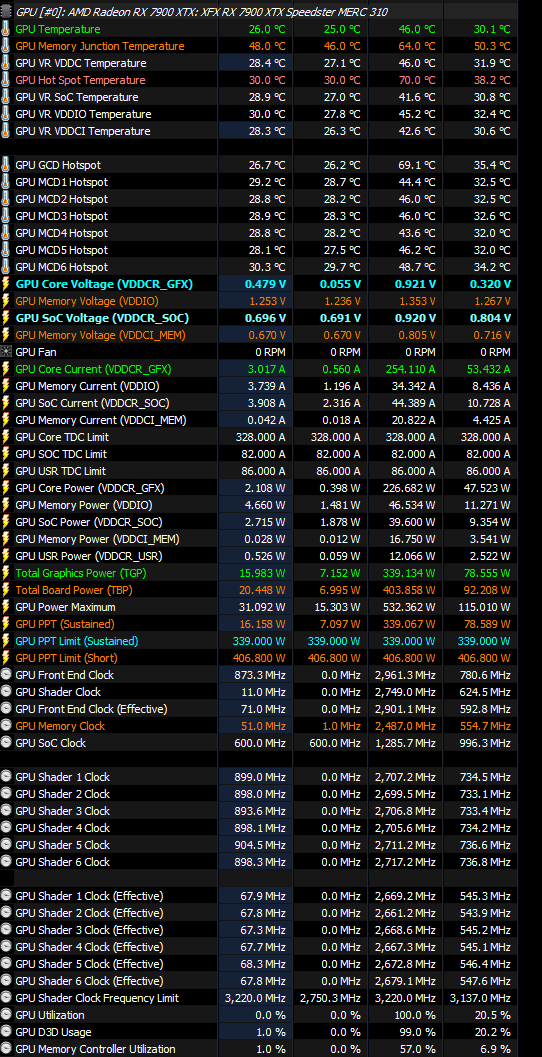The height and width of the screenshot is (1057, 542).
Task: Select GPU SoC Current (VDDCR_SOC) label
Action: (92, 402)
